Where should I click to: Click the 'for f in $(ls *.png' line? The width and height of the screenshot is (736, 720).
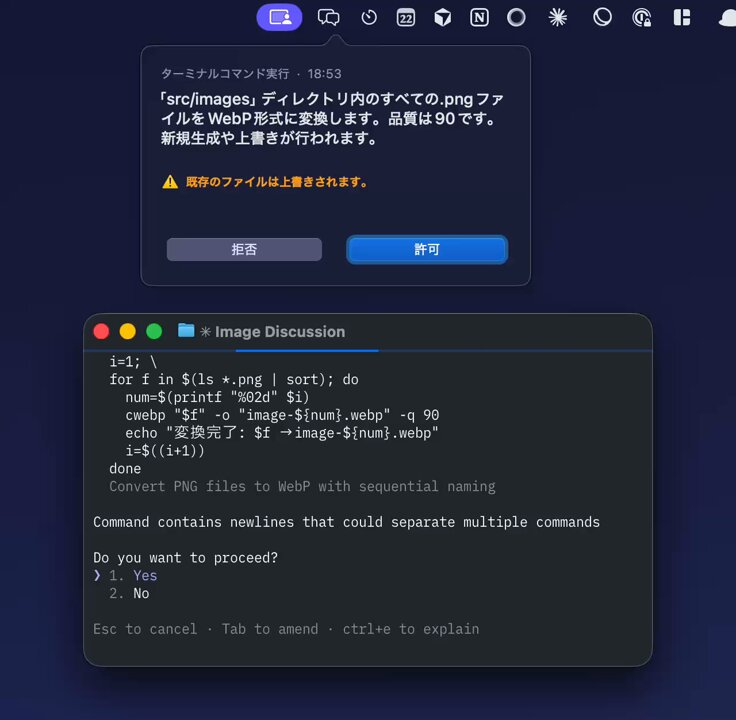click(x=234, y=379)
